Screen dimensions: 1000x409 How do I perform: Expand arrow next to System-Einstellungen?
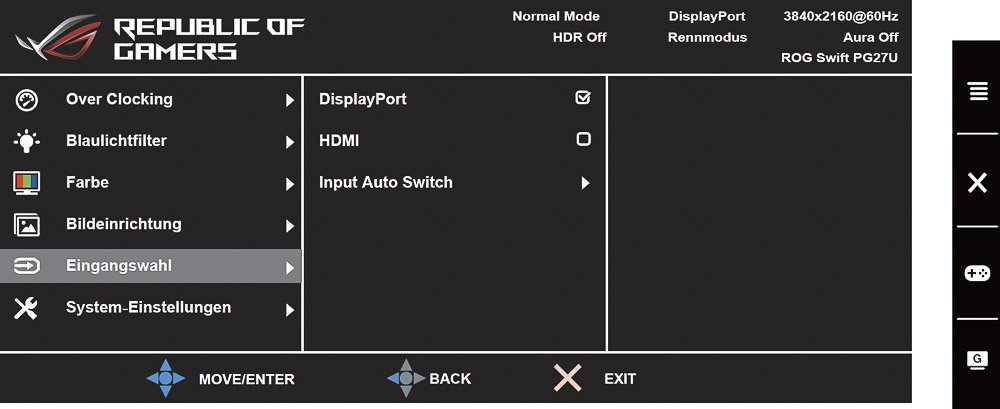pyautogui.click(x=290, y=310)
